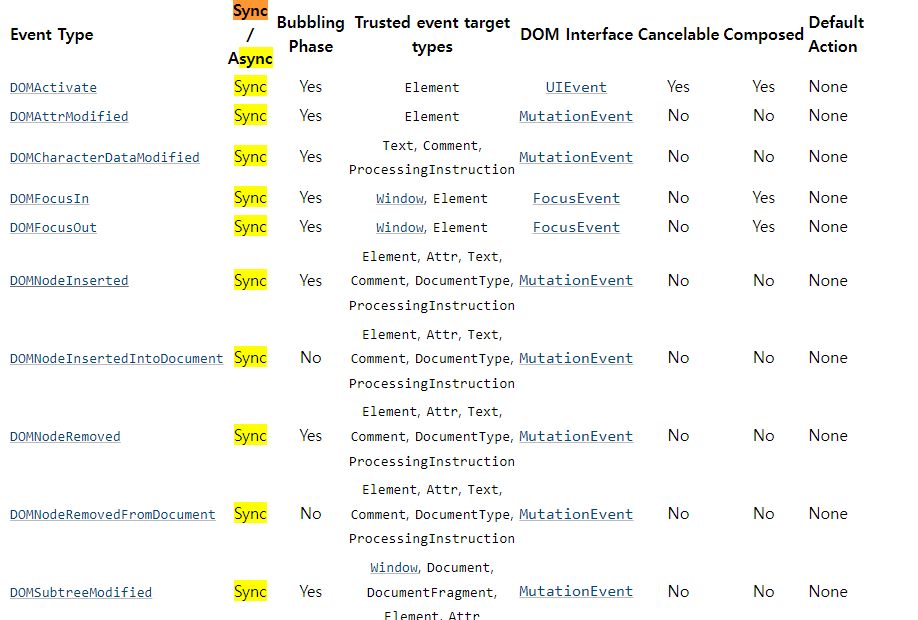Open MutationEvent link in DOMSubtreeModified row

point(576,591)
